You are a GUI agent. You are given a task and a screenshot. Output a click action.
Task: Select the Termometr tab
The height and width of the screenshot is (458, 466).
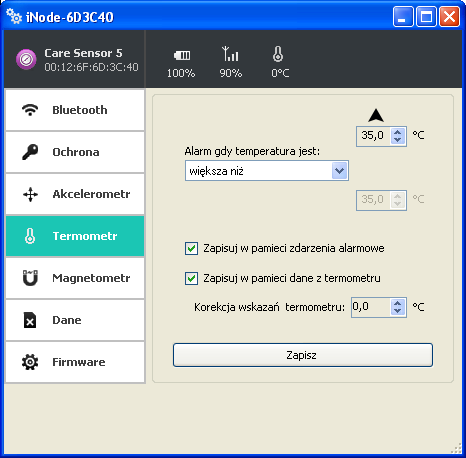click(x=75, y=236)
